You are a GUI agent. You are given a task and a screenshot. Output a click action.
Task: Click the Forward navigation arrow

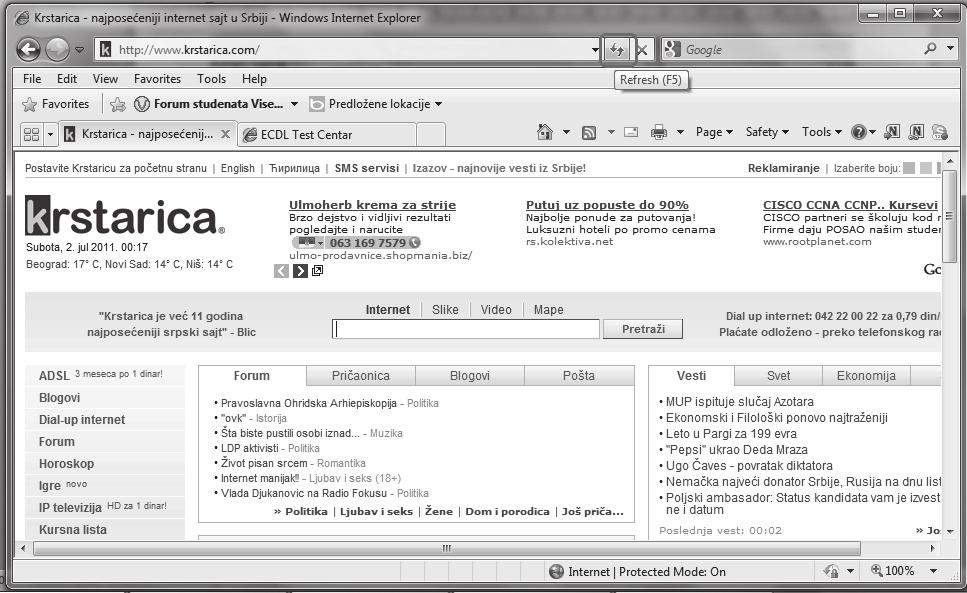coord(57,49)
